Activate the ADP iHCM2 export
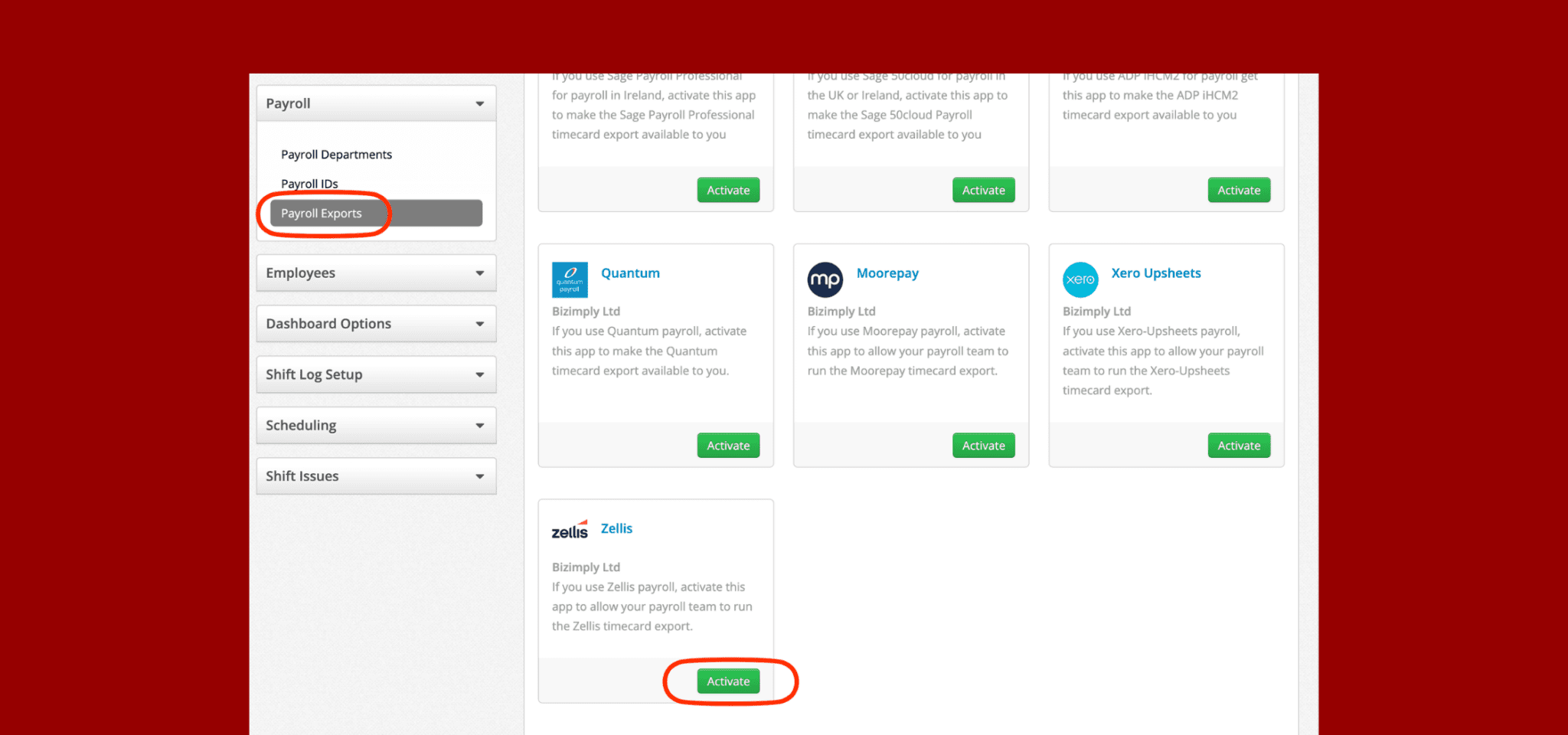The image size is (1568, 735). pos(1238,190)
